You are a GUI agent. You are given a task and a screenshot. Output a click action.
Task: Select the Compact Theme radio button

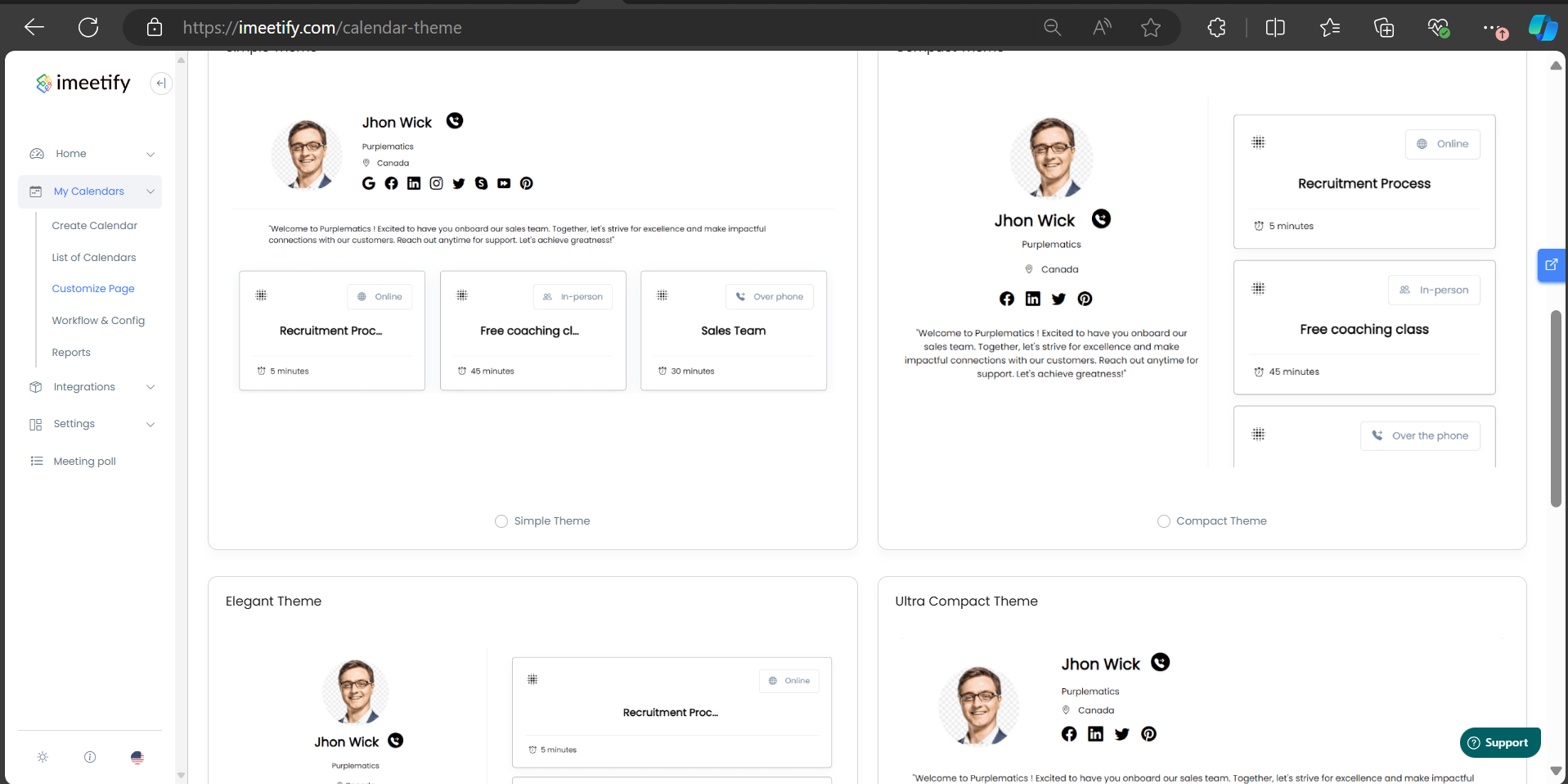click(1164, 521)
